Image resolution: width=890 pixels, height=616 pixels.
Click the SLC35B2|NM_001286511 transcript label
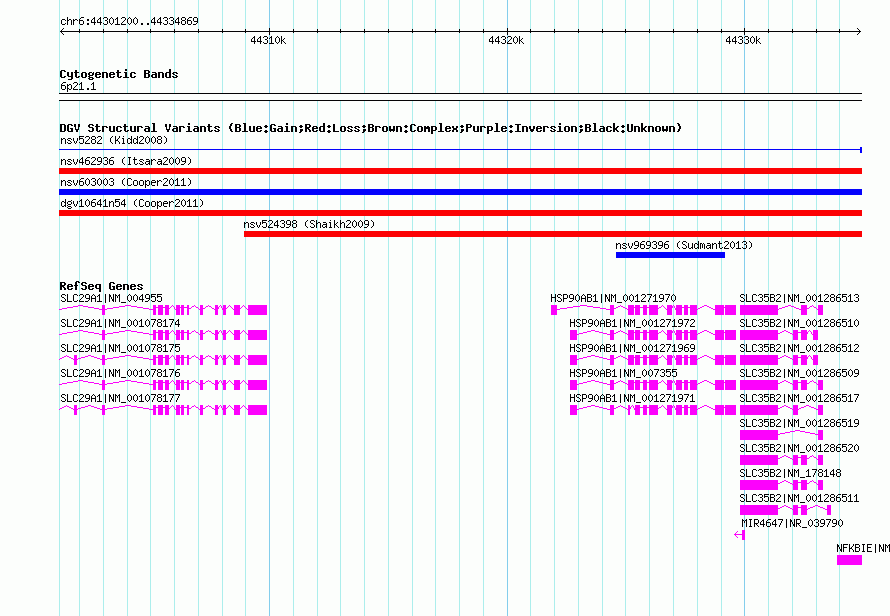coord(799,498)
